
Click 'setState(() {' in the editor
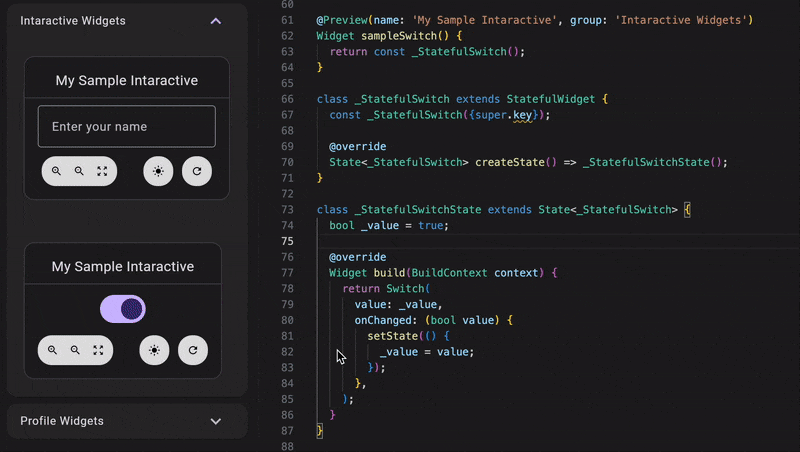[x=408, y=336]
